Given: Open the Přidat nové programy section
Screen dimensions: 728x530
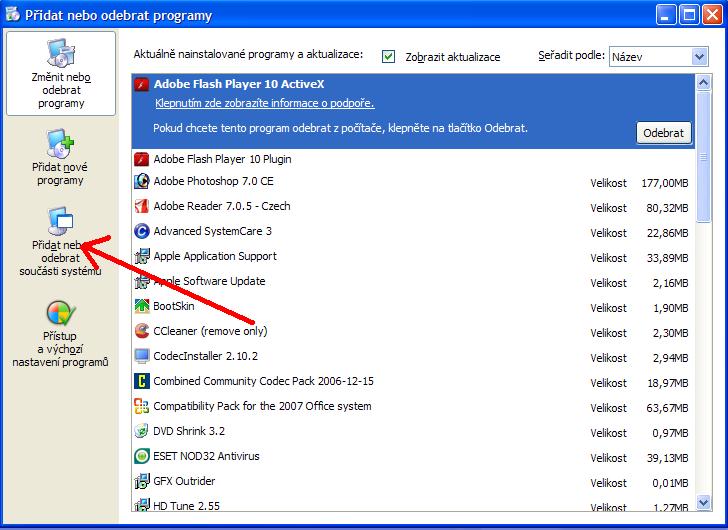Looking at the screenshot, I should [60, 158].
